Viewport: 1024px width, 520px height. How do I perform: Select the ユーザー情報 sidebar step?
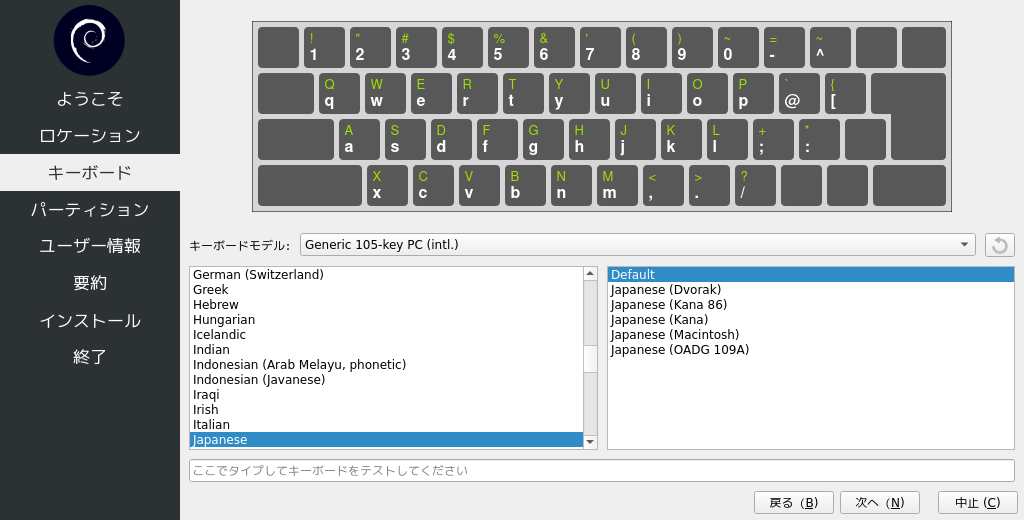pos(90,246)
